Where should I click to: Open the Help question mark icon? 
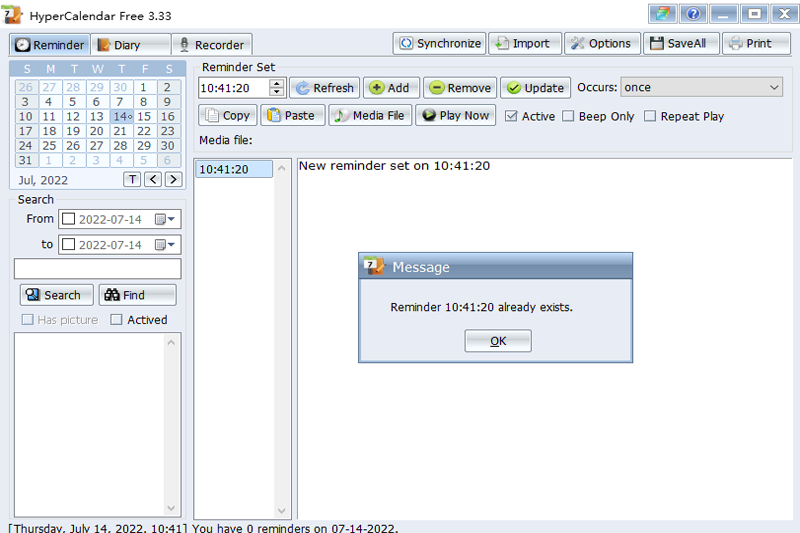pyautogui.click(x=693, y=14)
